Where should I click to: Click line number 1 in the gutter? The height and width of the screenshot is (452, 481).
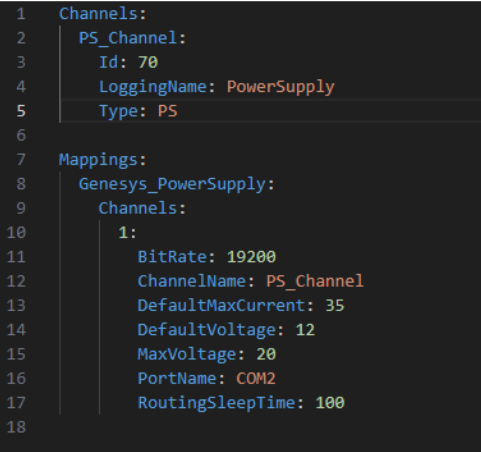click(x=21, y=14)
